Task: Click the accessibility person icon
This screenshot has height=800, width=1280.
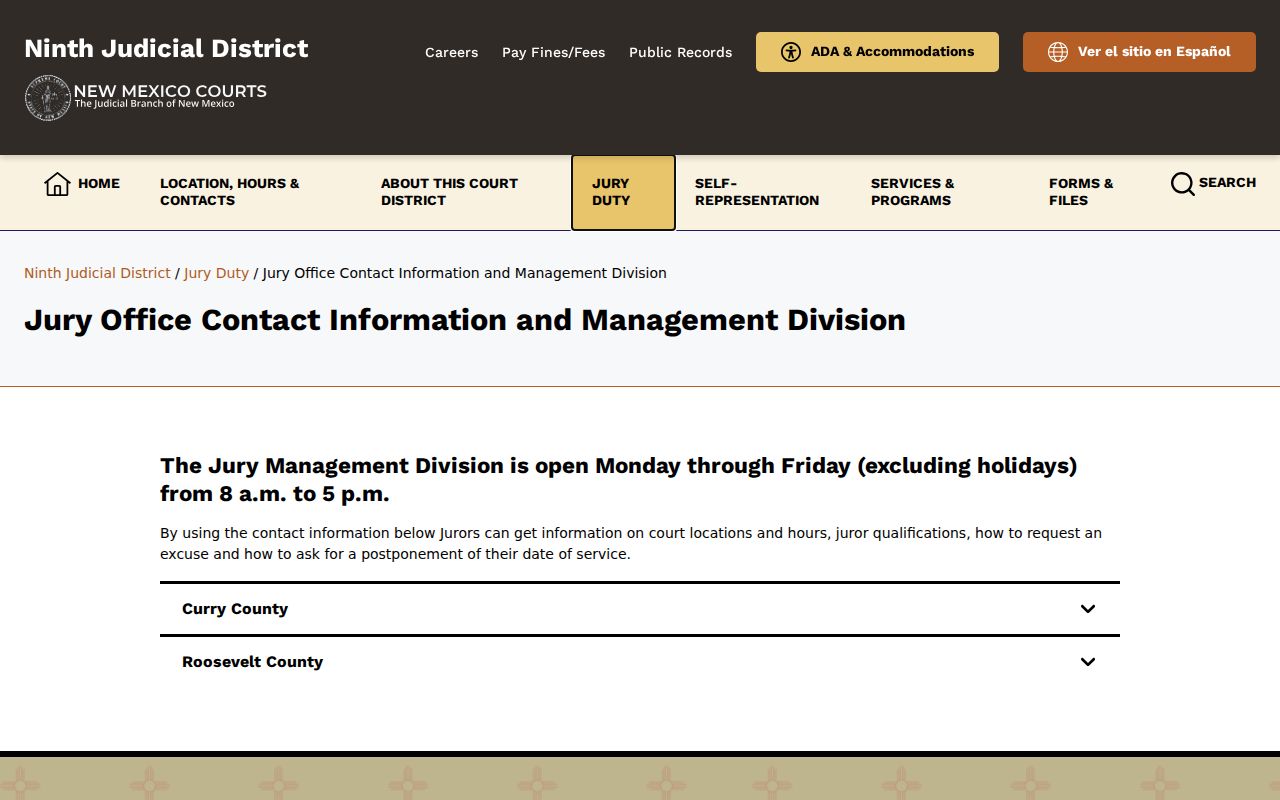Action: point(791,52)
